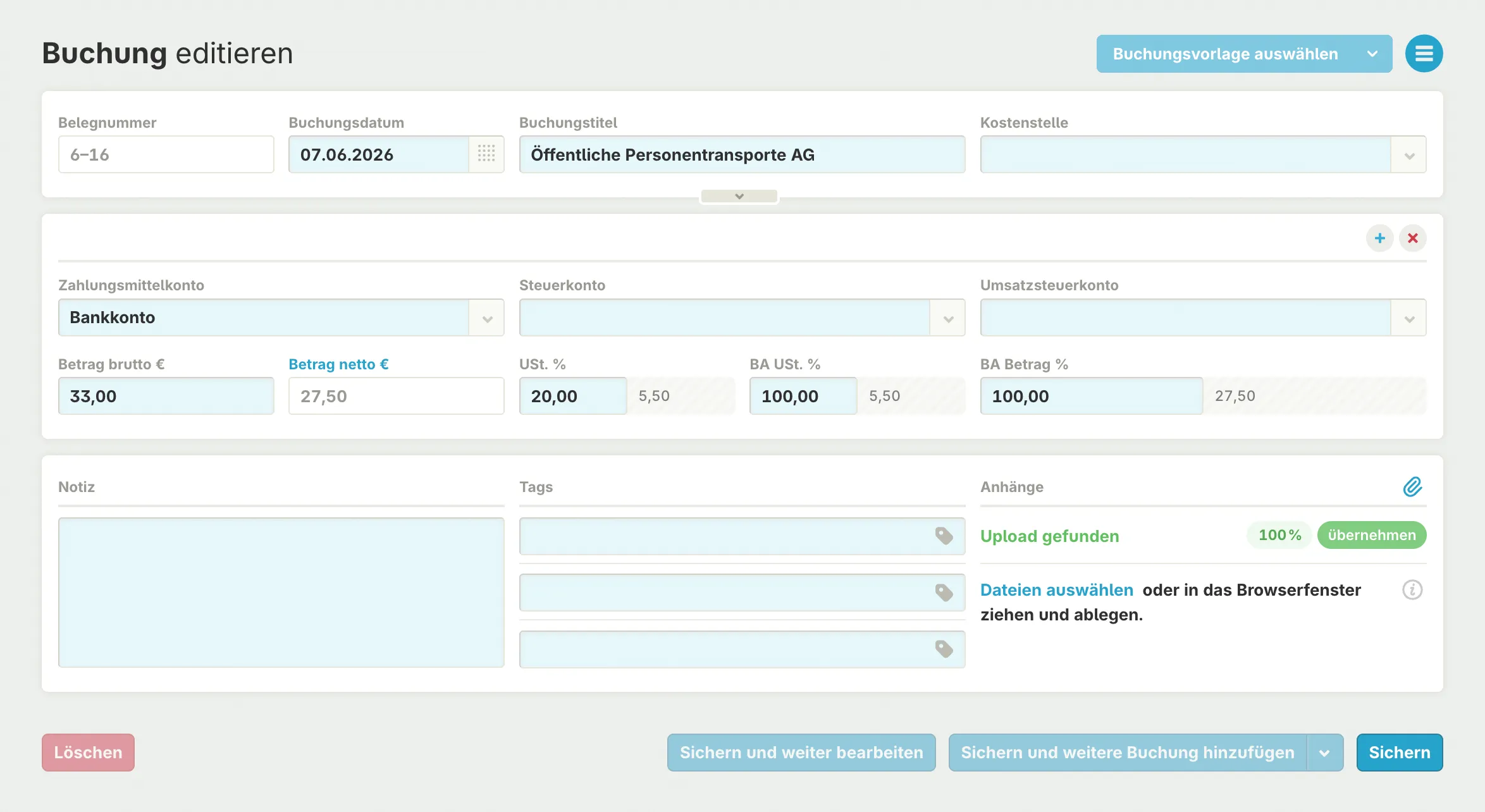Click the paperclip icon next to Anhänge
The width and height of the screenshot is (1485, 812).
point(1412,487)
